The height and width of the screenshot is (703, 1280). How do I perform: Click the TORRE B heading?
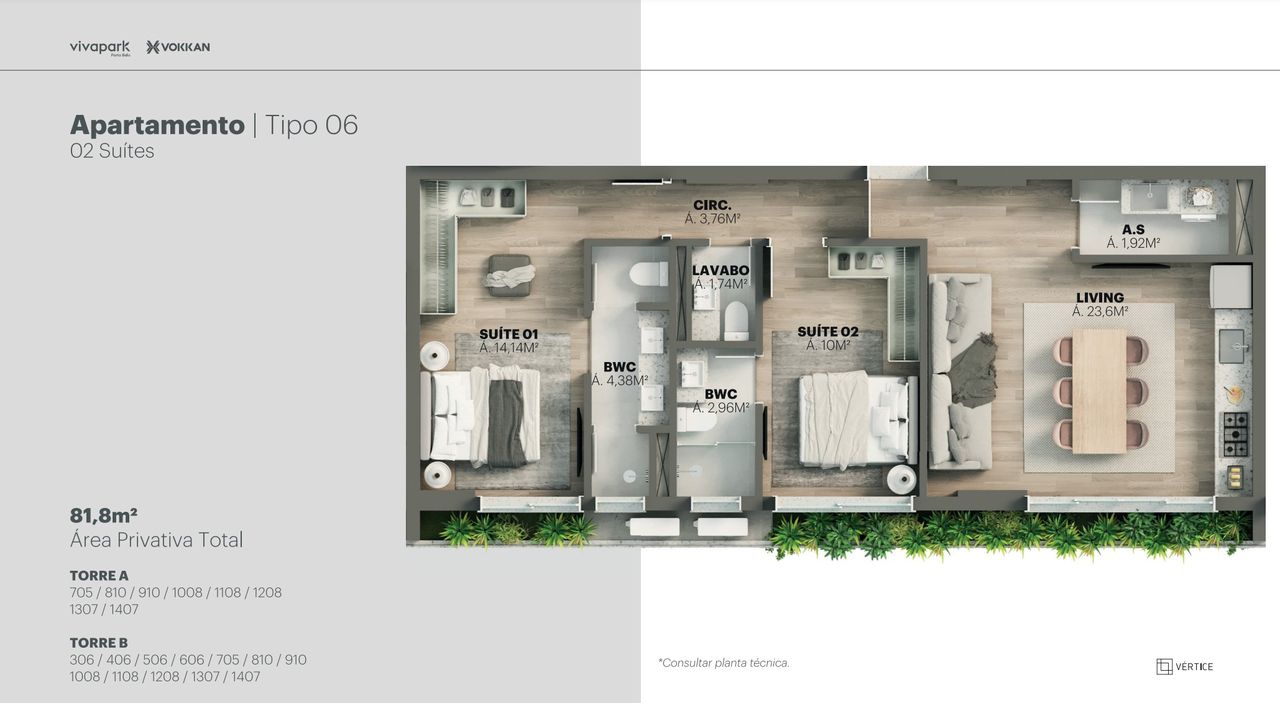[x=99, y=643]
